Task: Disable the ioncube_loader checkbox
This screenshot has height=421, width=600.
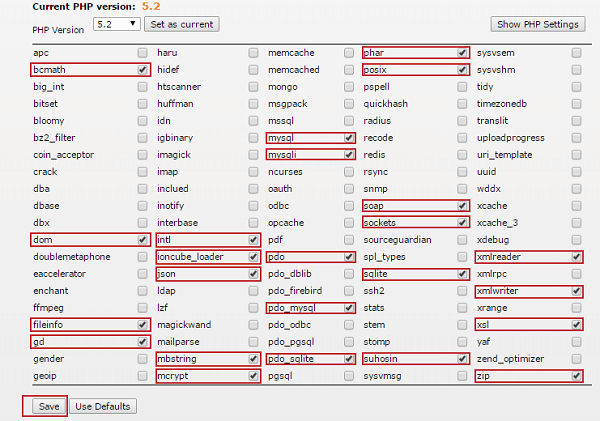Action: pyautogui.click(x=253, y=257)
